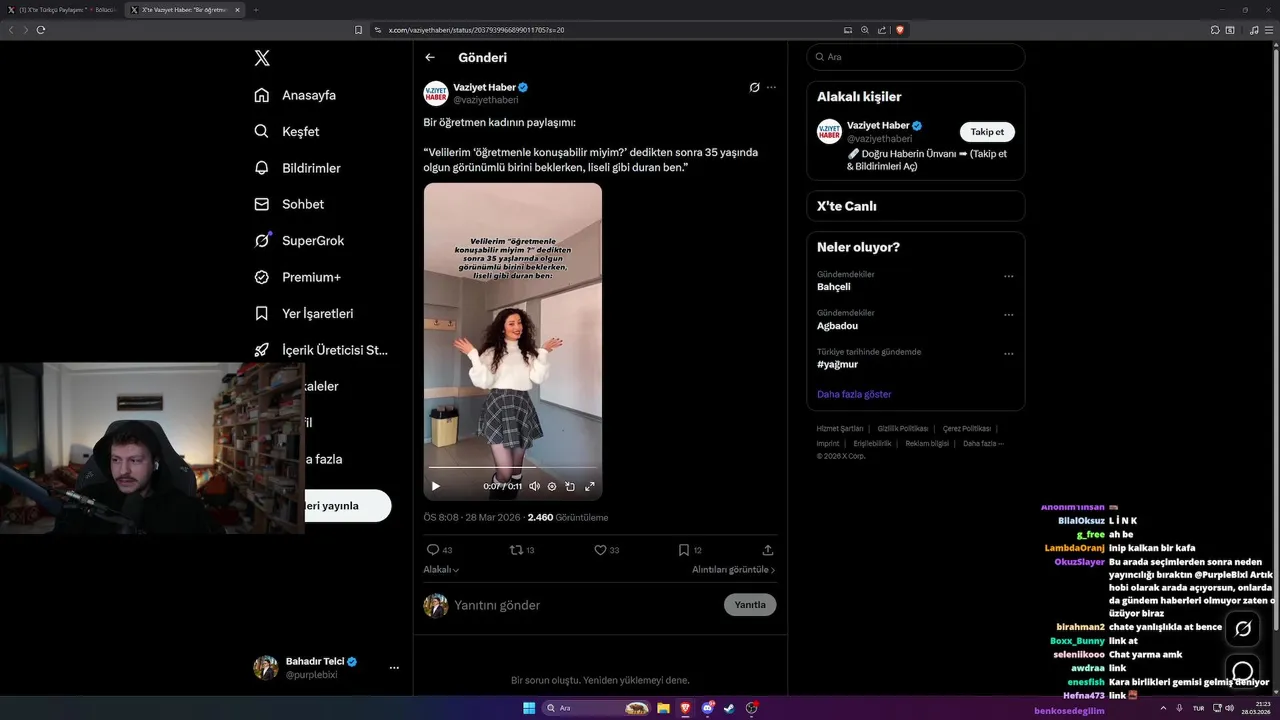1280x720 pixels.
Task: Open more options for Agbadou trend
Action: 1008,315
